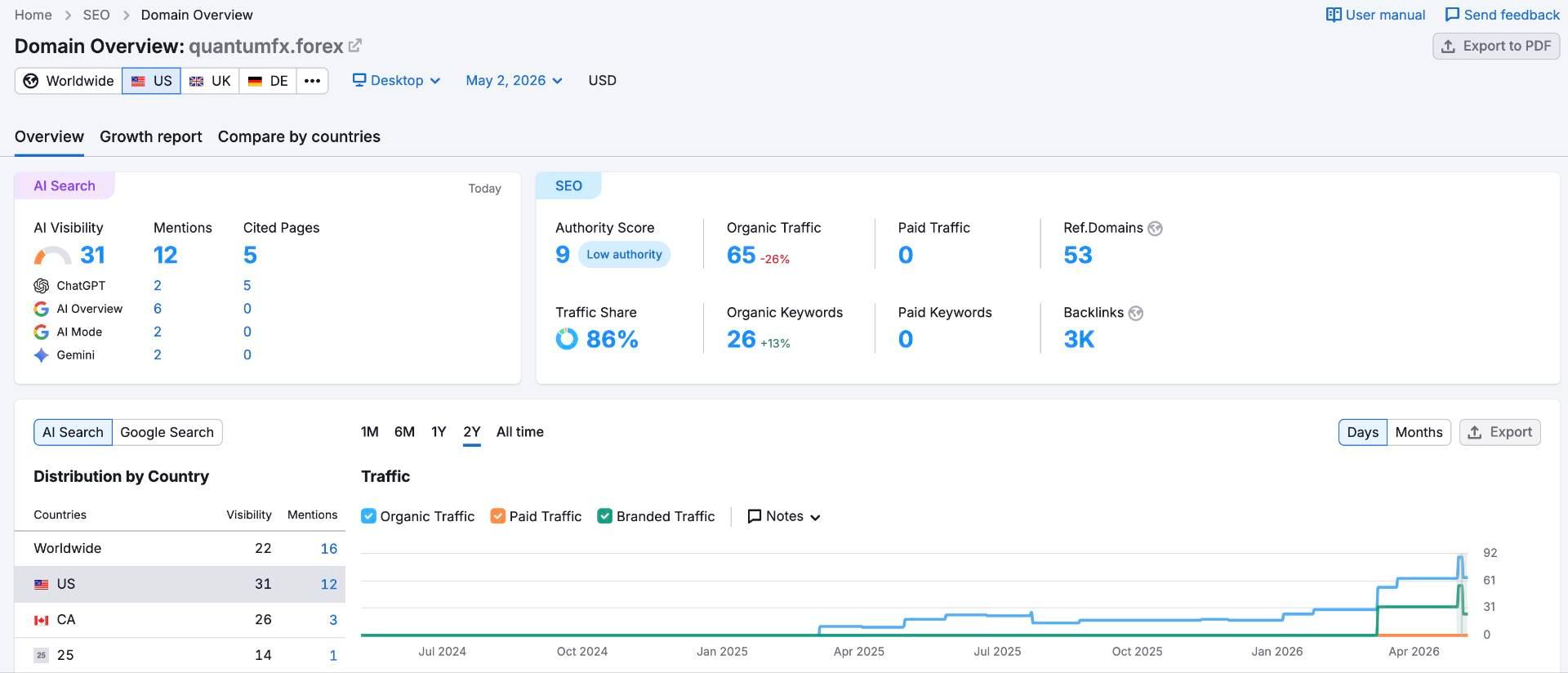Select the 1Y time range
This screenshot has width=1568, height=673.
coord(439,432)
